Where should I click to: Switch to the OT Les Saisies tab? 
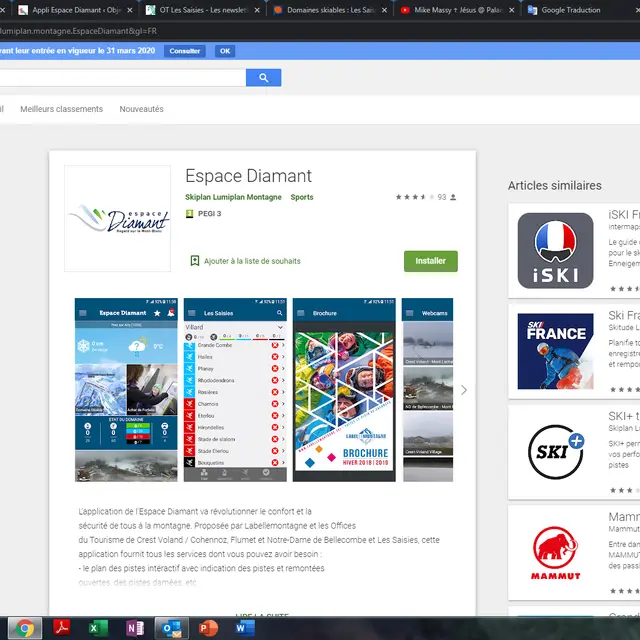[203, 10]
